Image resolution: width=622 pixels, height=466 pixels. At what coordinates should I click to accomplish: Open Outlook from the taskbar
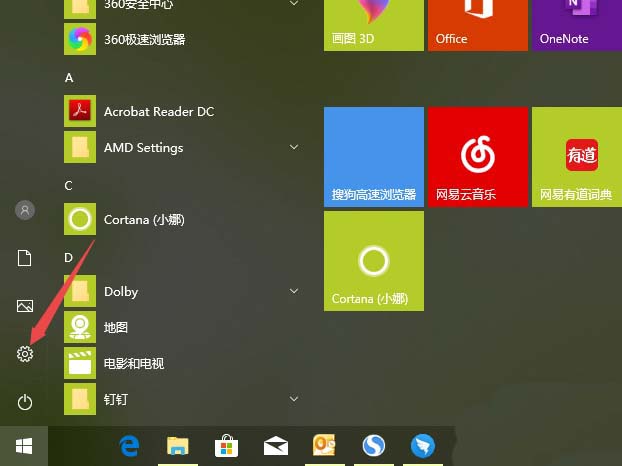[x=324, y=445]
